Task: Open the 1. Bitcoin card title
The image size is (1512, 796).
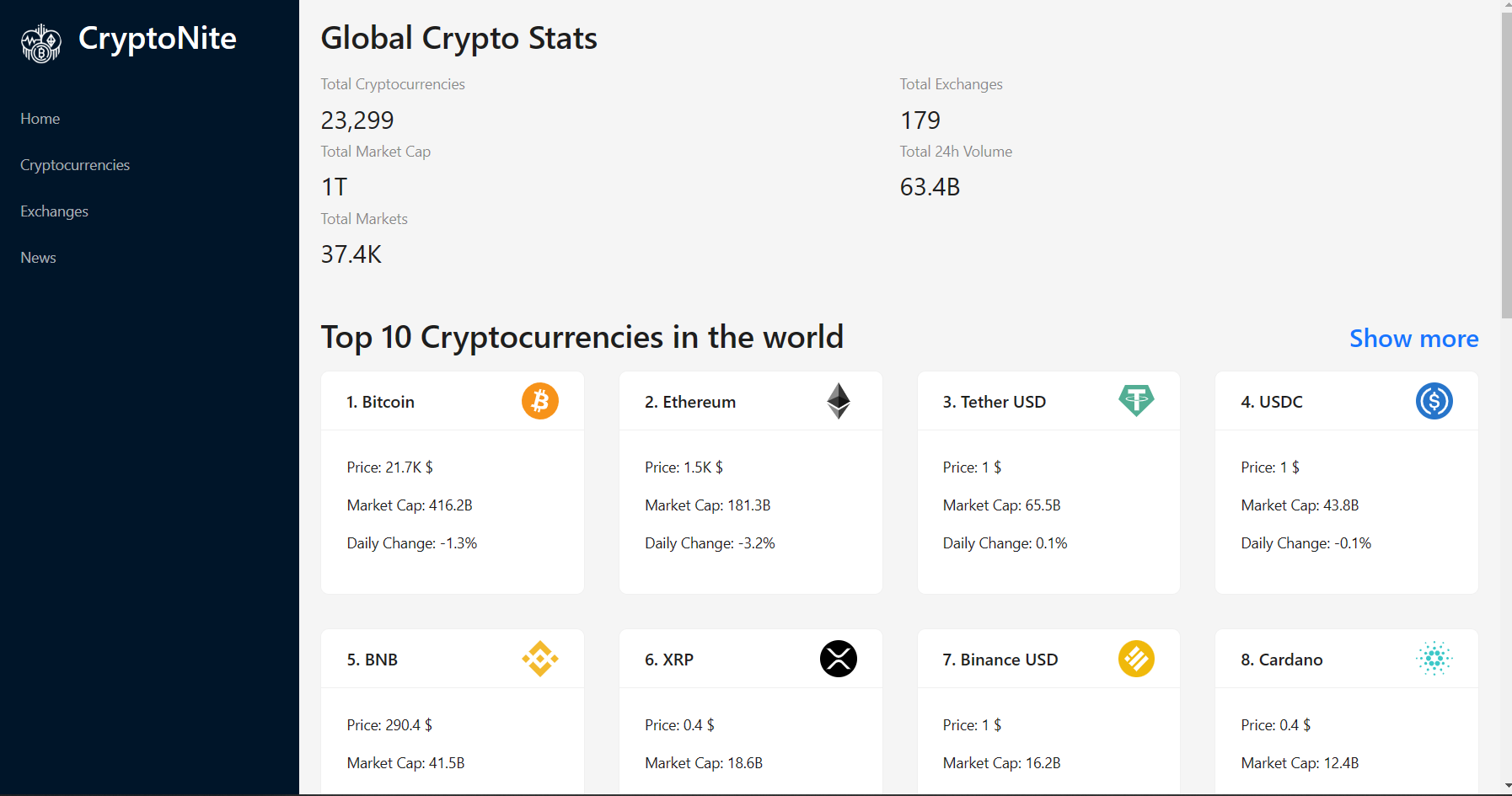Action: (x=380, y=402)
